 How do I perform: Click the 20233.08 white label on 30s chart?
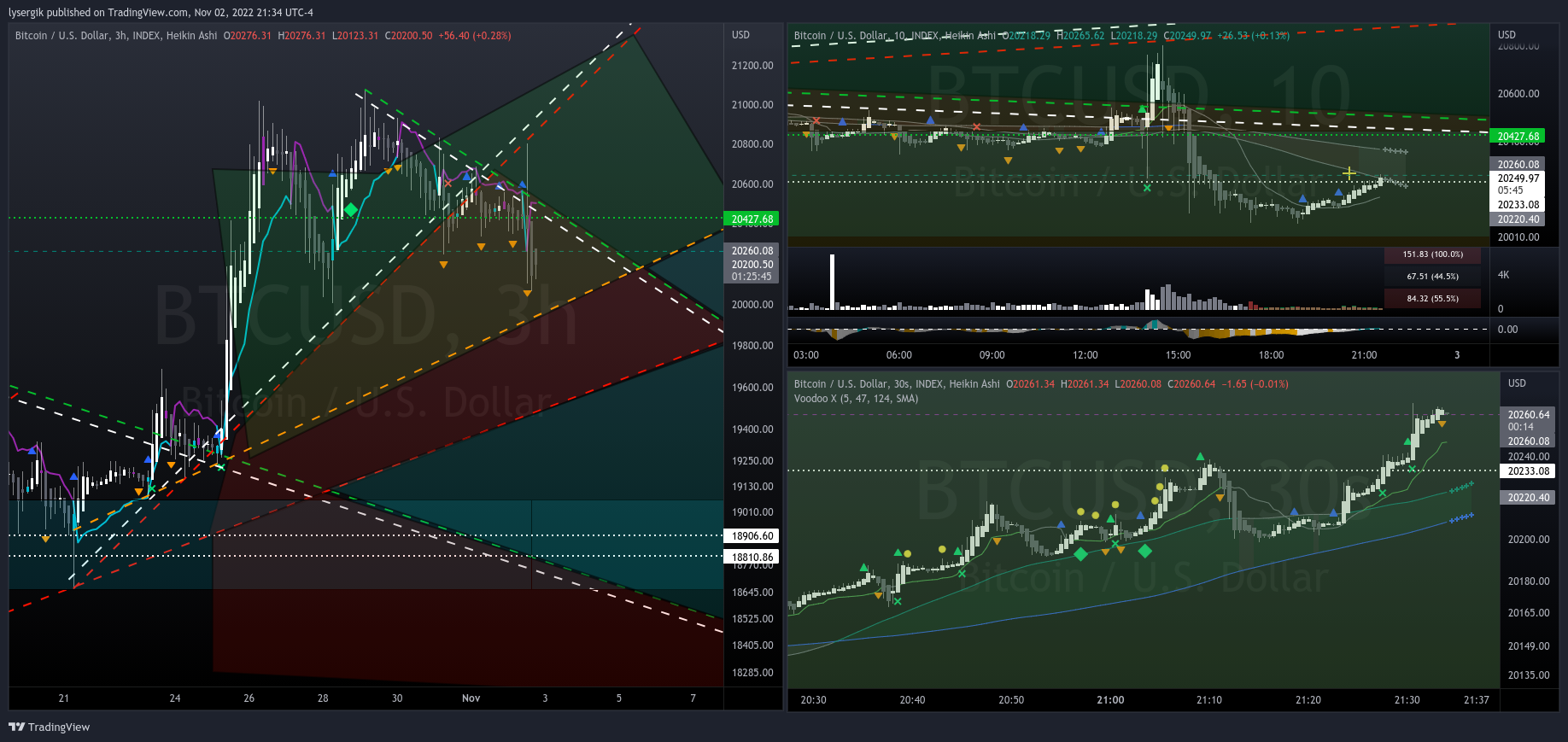[1528, 470]
